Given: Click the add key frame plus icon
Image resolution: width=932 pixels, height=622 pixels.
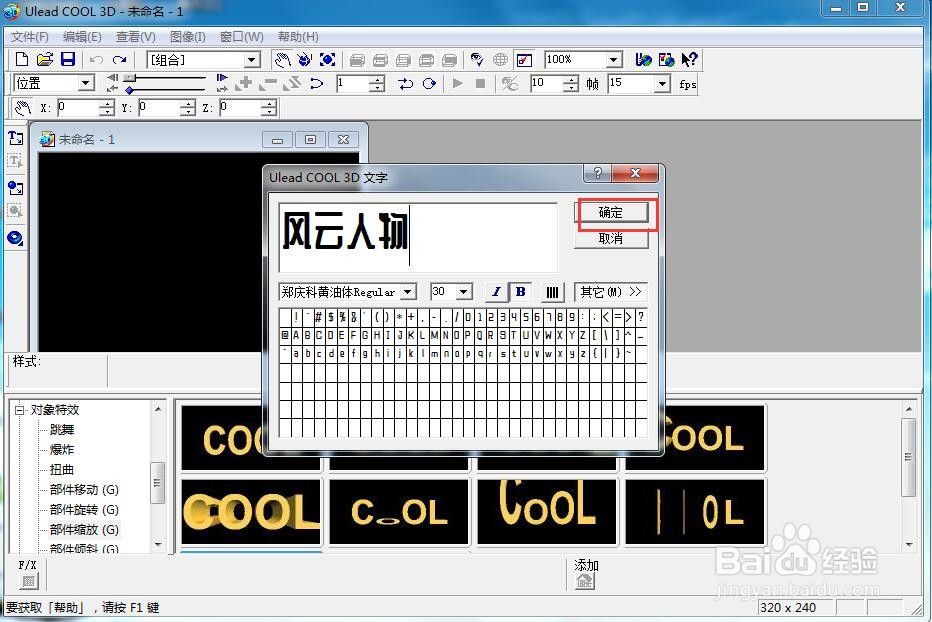Looking at the screenshot, I should 244,83.
